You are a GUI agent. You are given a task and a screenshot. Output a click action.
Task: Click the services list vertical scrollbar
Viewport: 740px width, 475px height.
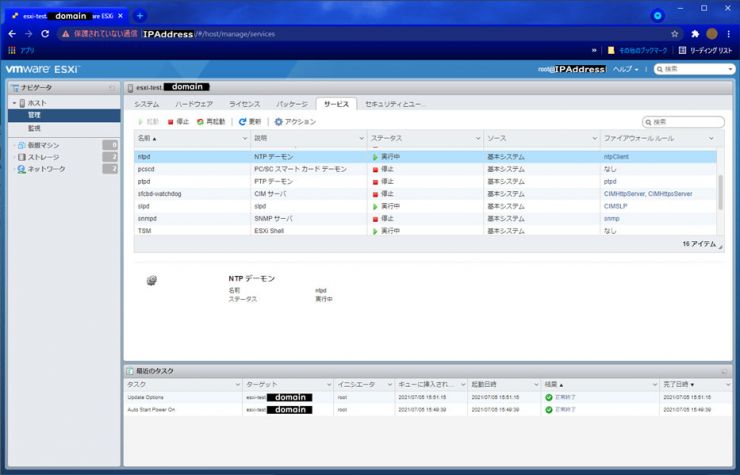click(720, 192)
